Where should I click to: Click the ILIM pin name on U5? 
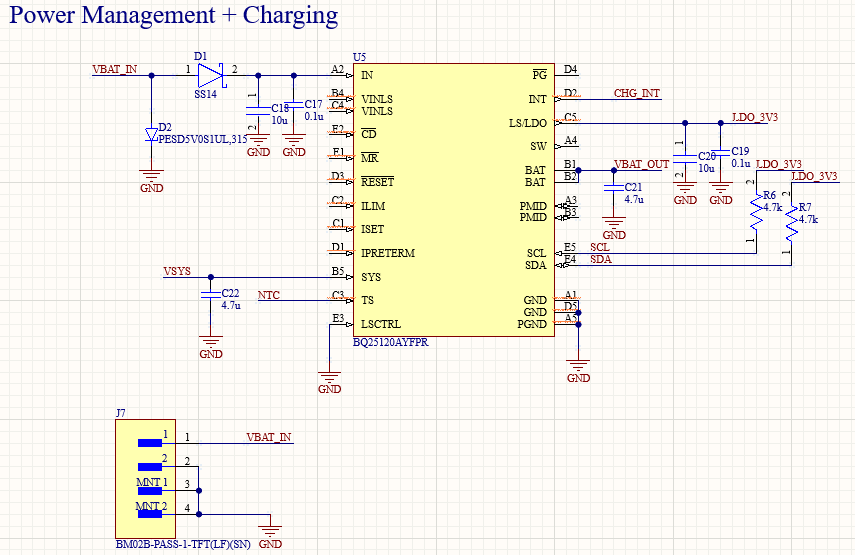point(373,206)
